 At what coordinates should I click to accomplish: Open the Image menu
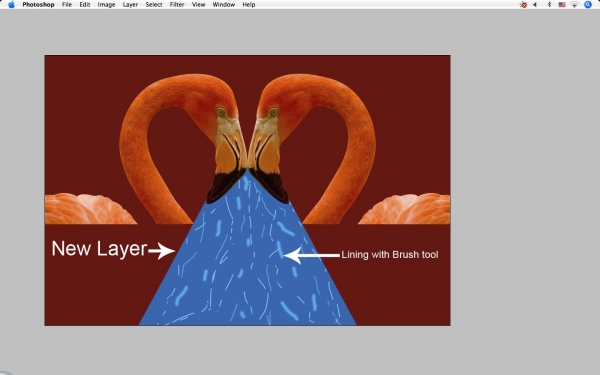pos(106,5)
